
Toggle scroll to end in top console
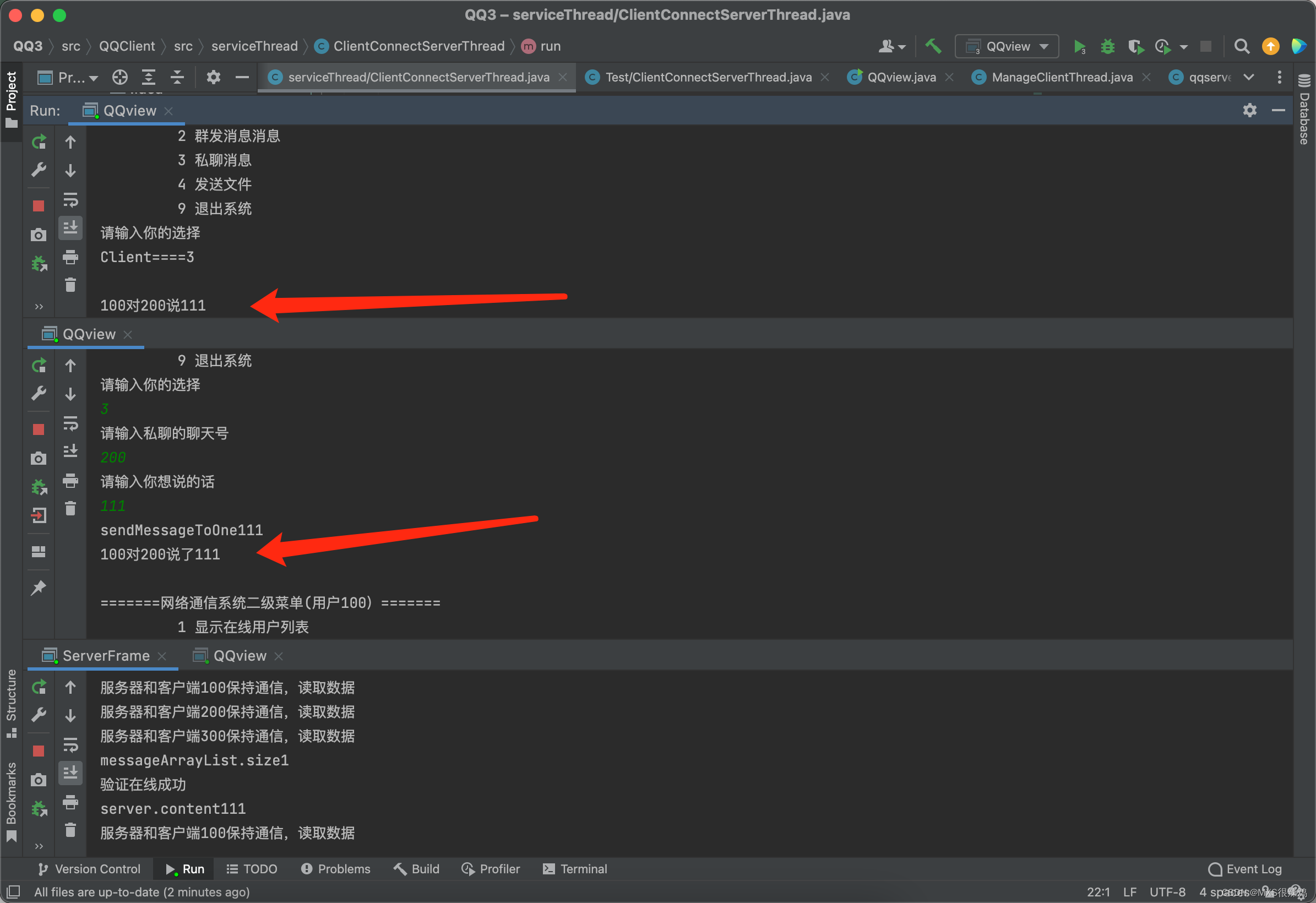point(70,227)
